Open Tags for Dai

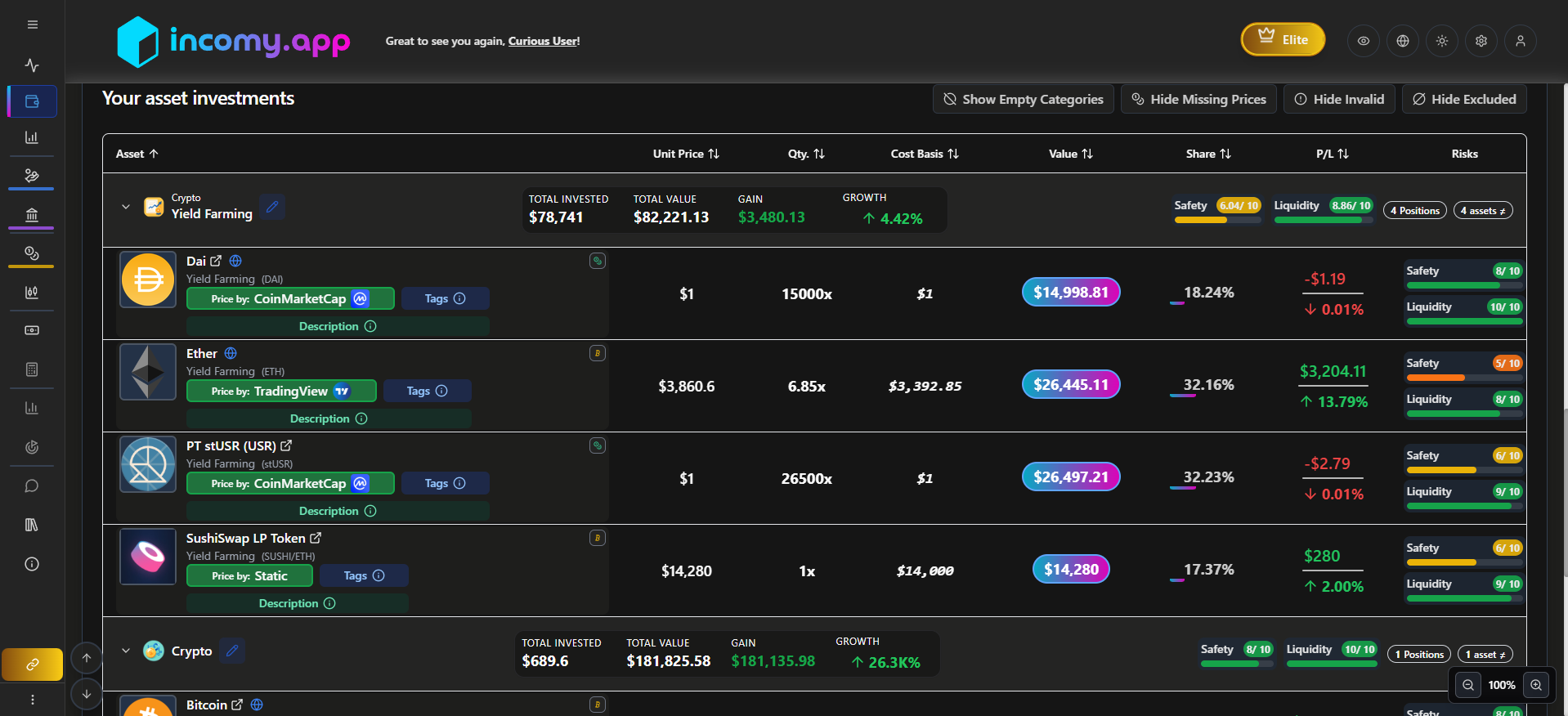click(x=445, y=298)
